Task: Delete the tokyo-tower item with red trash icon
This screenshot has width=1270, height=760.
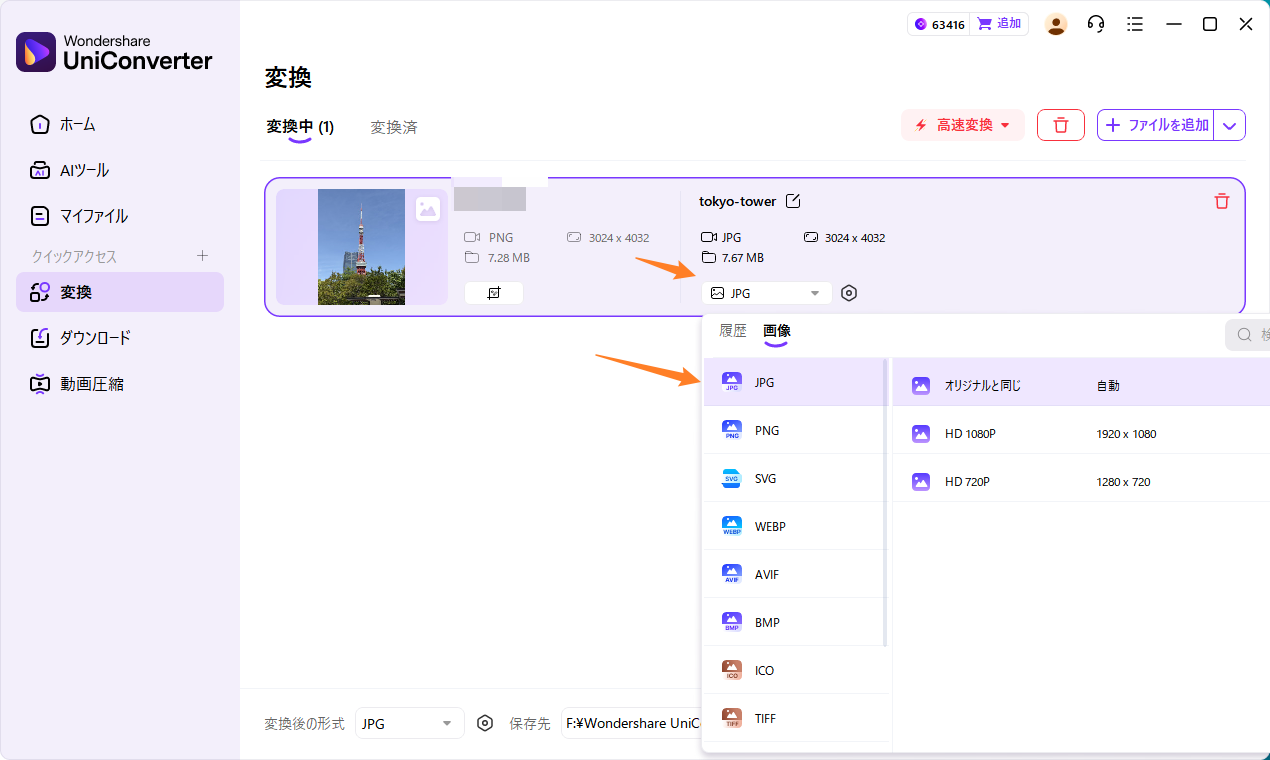Action: click(x=1221, y=202)
